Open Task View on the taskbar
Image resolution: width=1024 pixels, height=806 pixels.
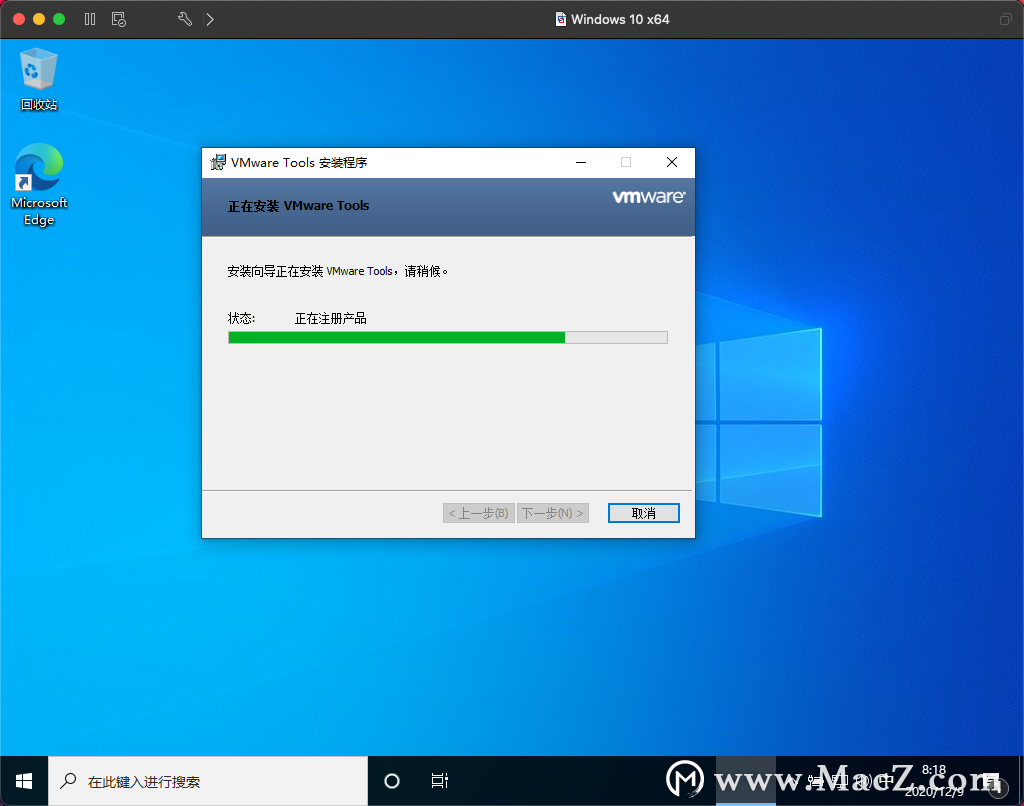[440, 781]
